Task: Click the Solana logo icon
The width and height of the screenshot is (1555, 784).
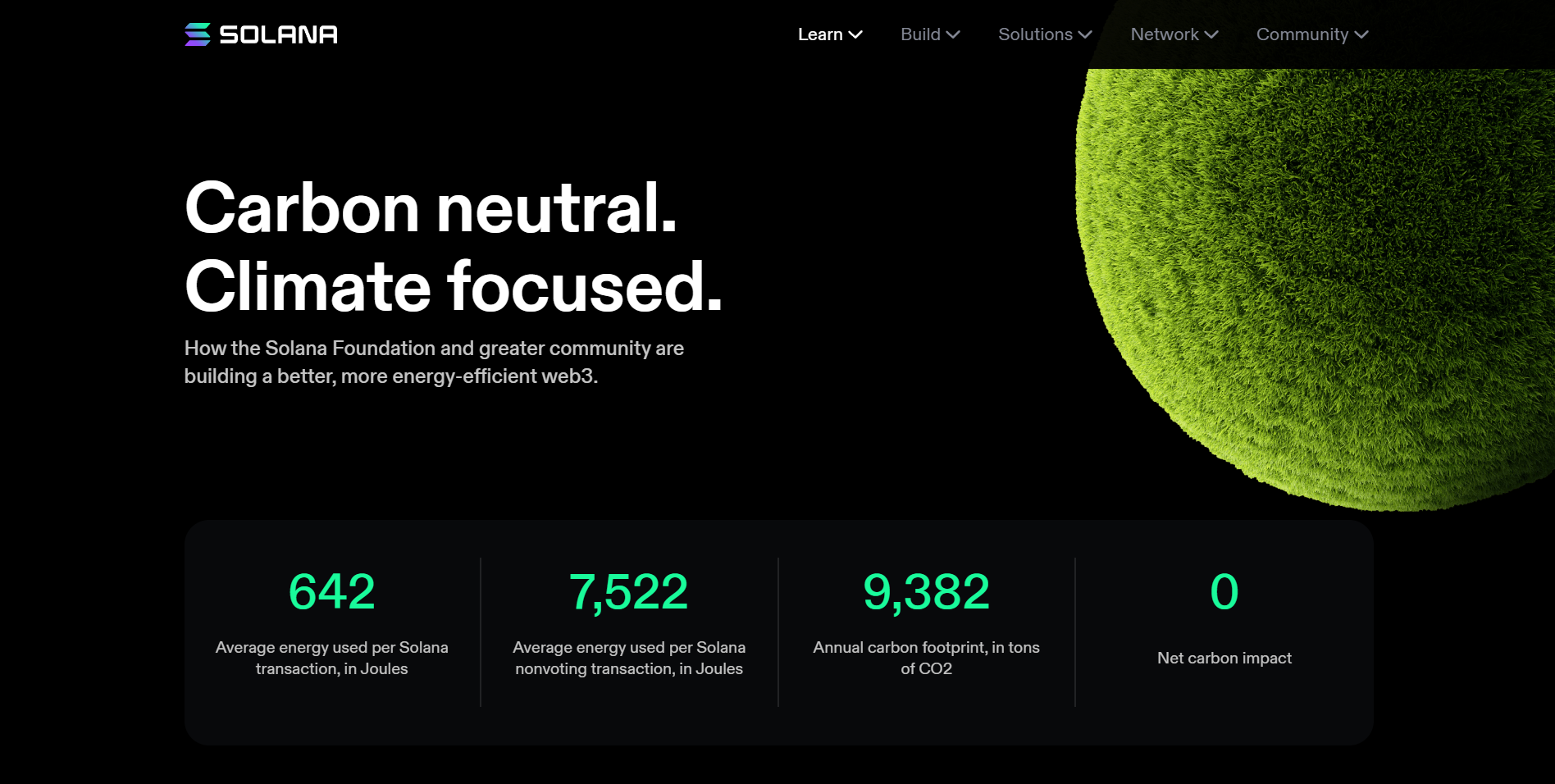Action: (198, 34)
